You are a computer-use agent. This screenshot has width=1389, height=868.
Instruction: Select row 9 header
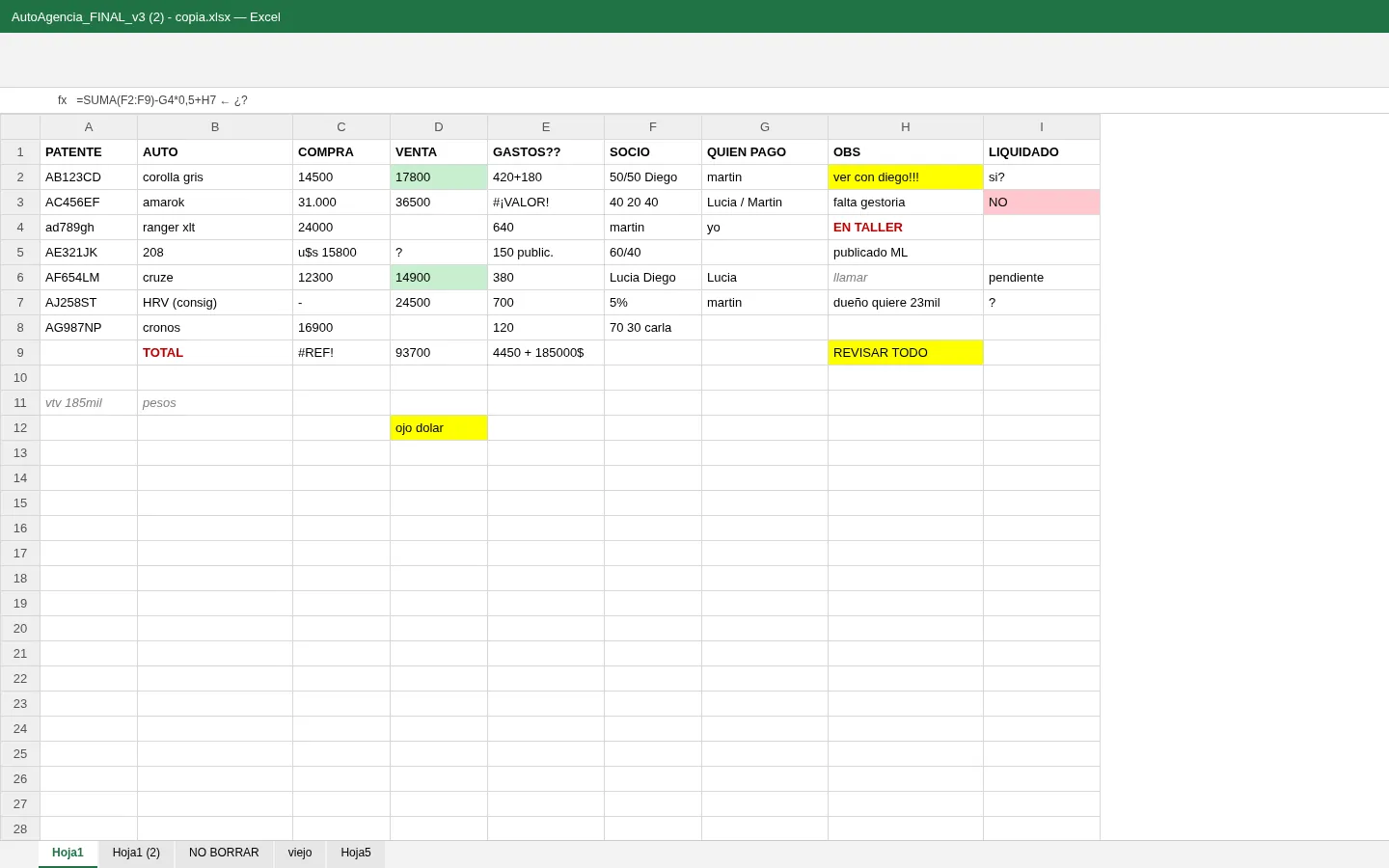pos(20,353)
